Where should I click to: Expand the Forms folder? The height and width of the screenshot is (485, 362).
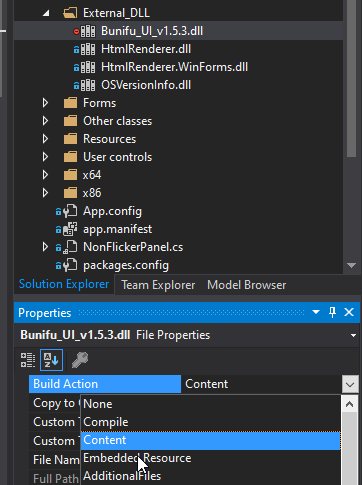(x=46, y=103)
